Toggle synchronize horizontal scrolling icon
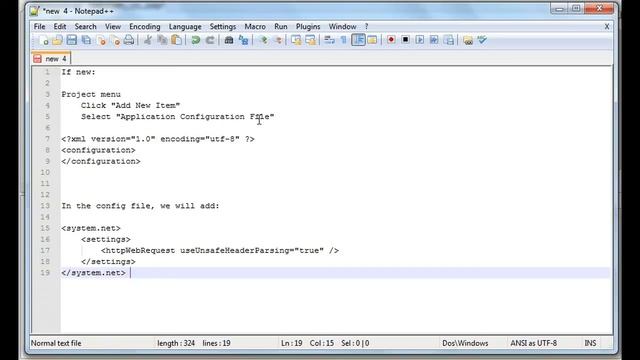 [x=311, y=40]
